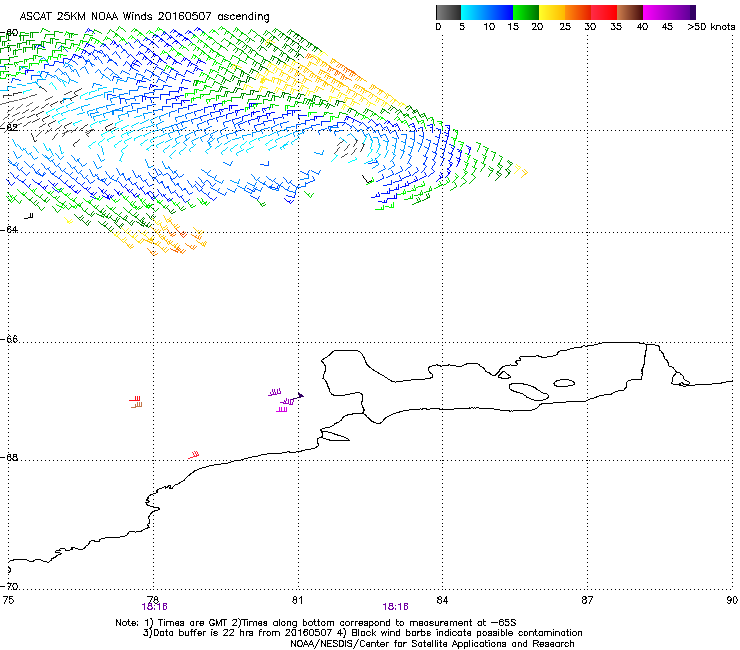Click the purple wind barb cluster near 81
This screenshot has height=650, width=740.
tap(286, 400)
